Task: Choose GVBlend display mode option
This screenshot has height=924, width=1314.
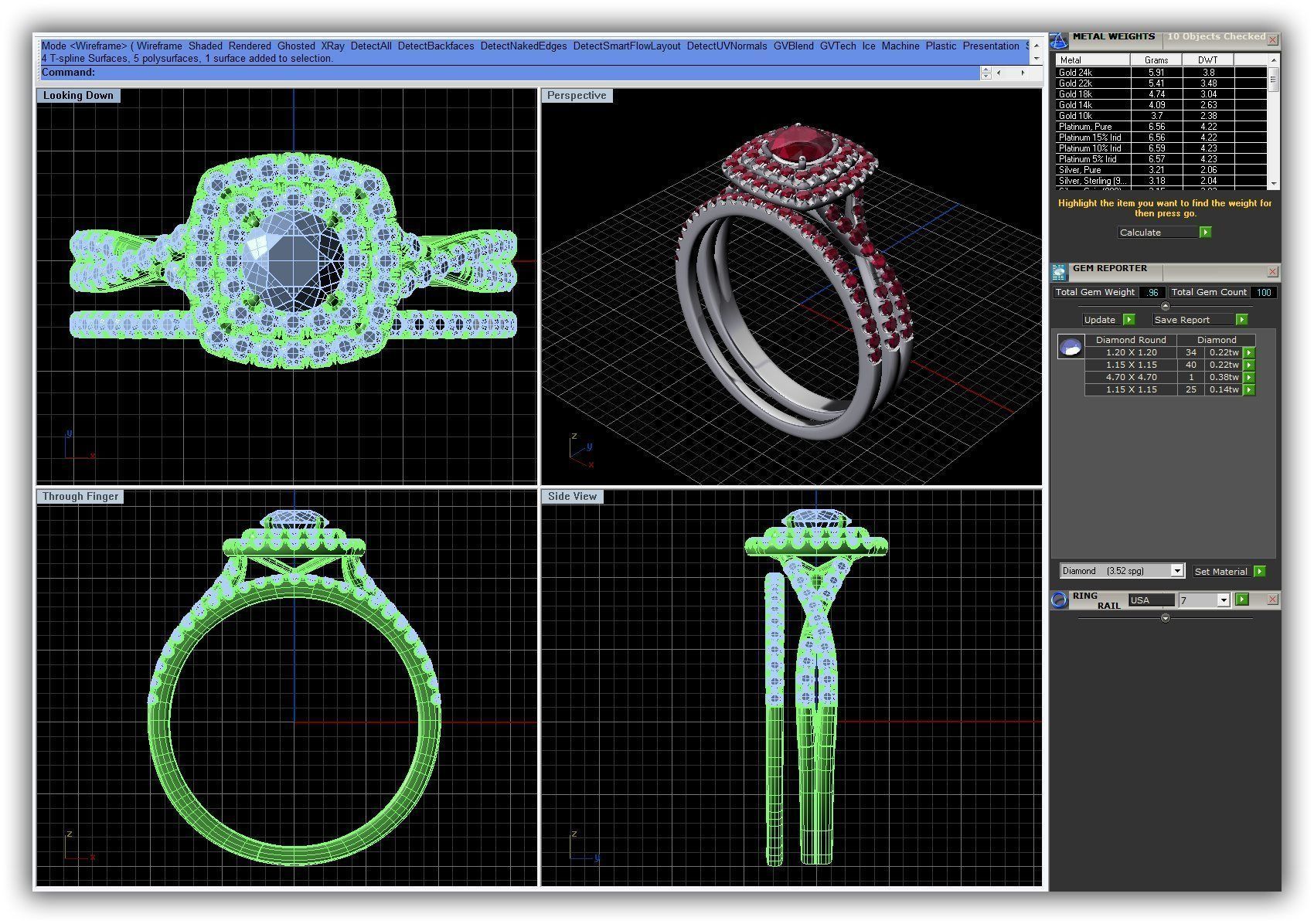Action: click(x=794, y=46)
